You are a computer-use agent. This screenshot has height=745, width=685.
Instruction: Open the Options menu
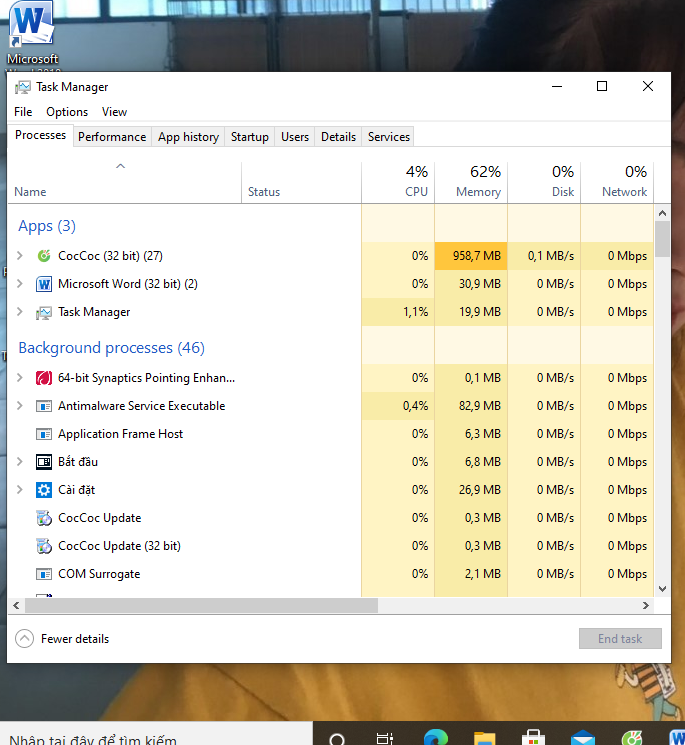[x=67, y=112]
